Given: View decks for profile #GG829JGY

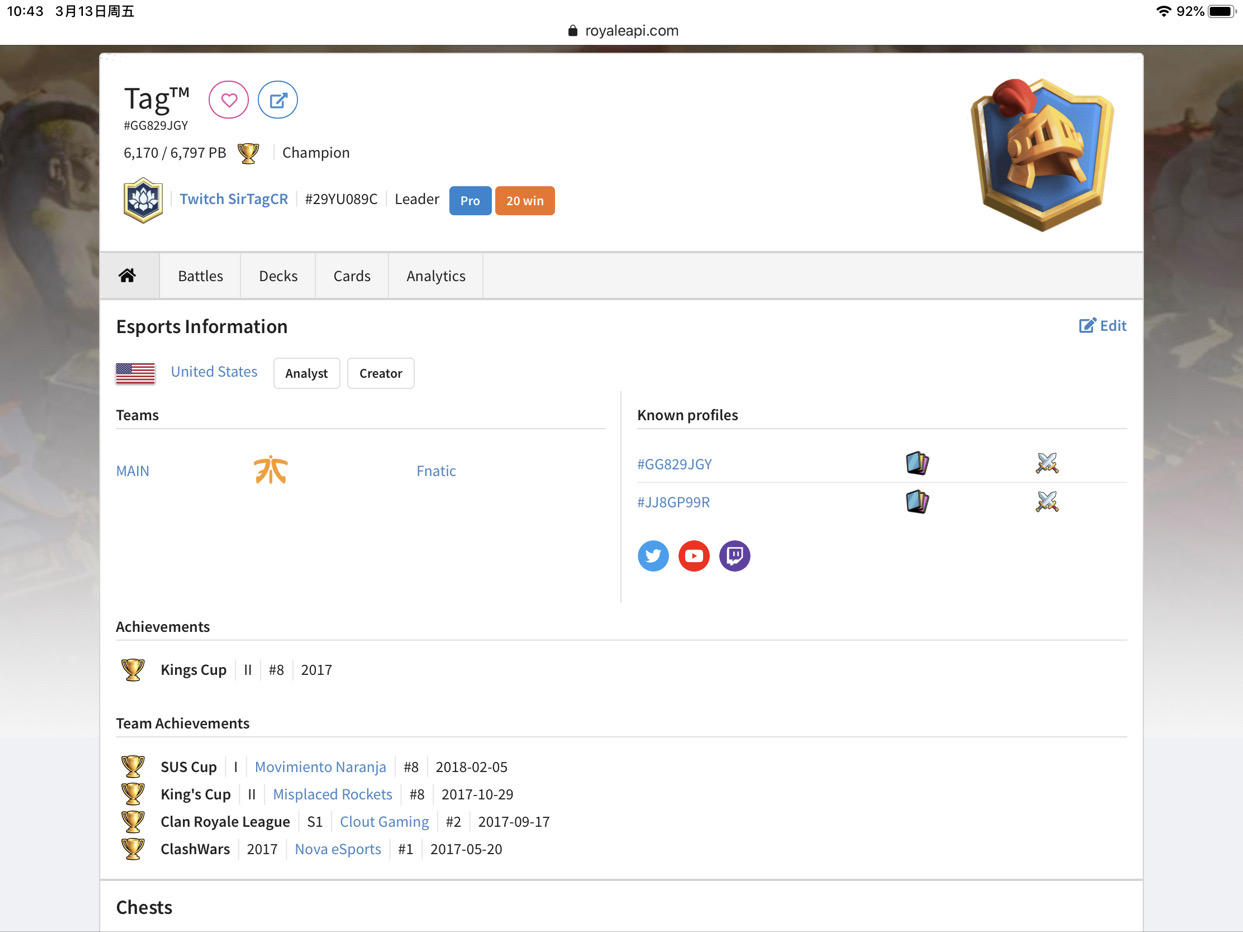Looking at the screenshot, I should pyautogui.click(x=917, y=463).
